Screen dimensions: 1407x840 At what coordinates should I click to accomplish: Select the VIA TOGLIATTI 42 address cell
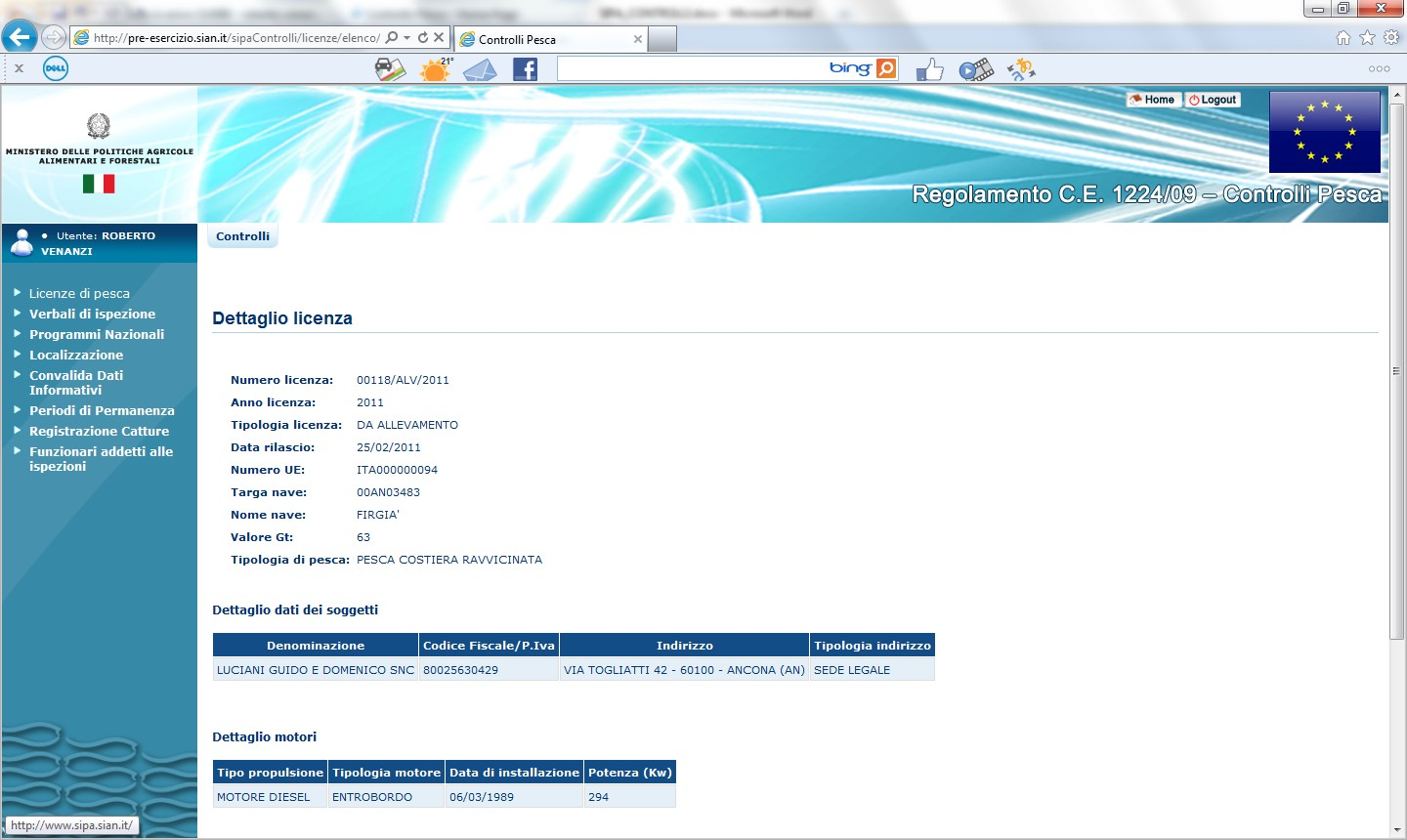[684, 670]
